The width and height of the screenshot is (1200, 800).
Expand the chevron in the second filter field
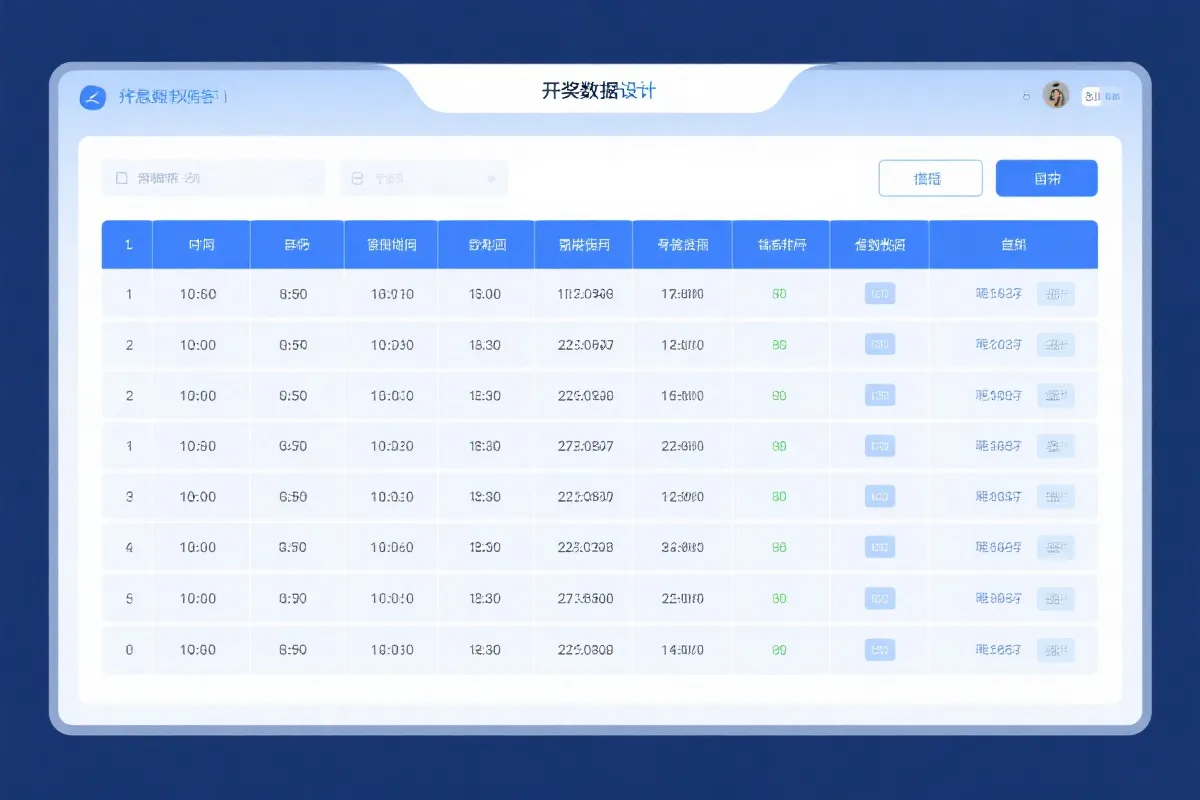[489, 179]
